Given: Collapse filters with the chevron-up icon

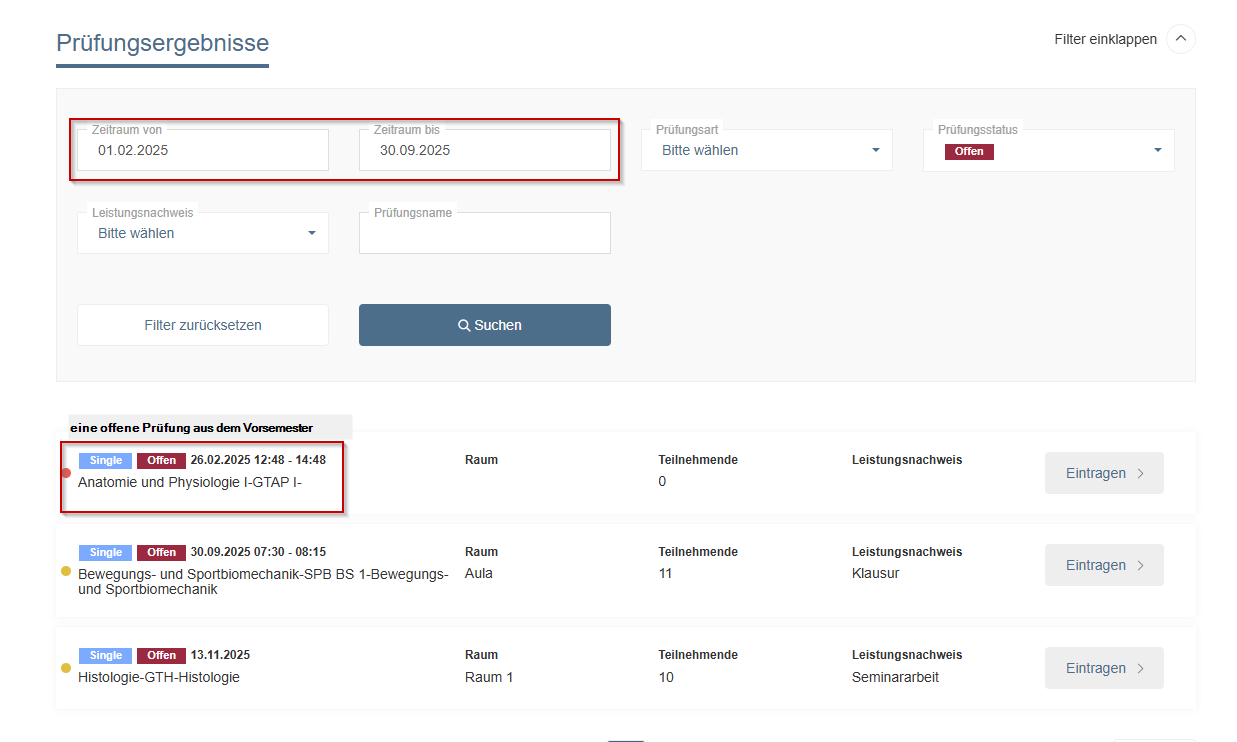Looking at the screenshot, I should pos(1181,39).
